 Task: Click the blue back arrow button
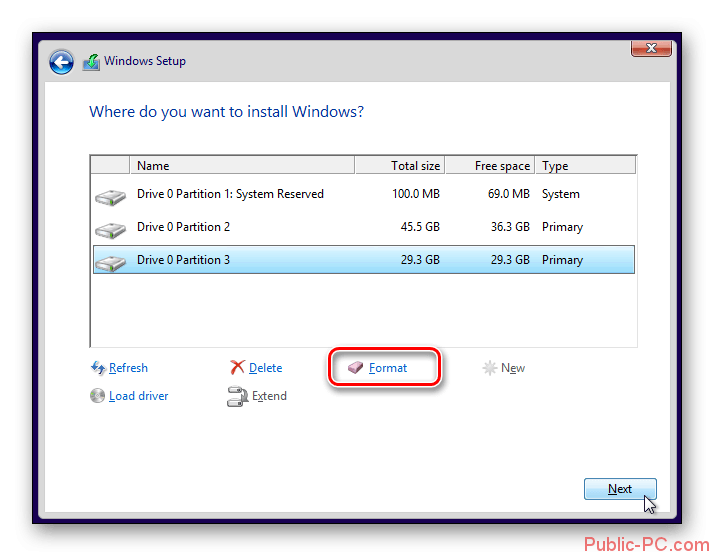(x=61, y=62)
